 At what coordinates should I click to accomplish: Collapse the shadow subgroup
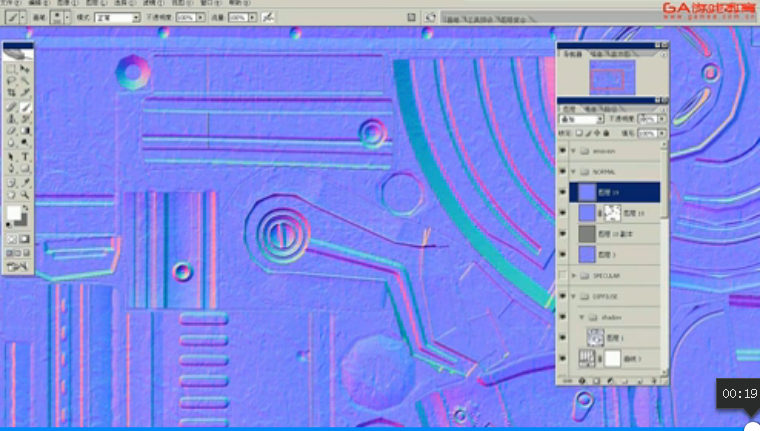click(x=582, y=317)
